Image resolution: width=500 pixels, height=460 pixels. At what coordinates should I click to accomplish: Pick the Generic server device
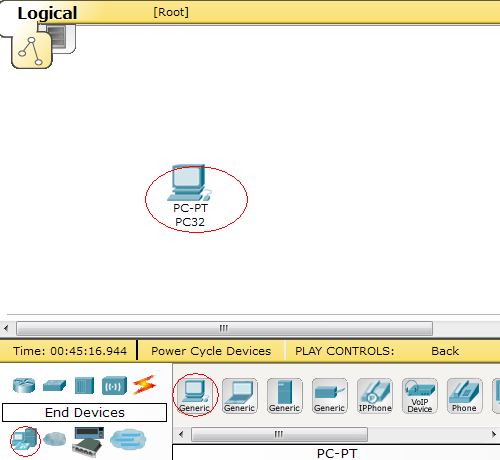(285, 396)
